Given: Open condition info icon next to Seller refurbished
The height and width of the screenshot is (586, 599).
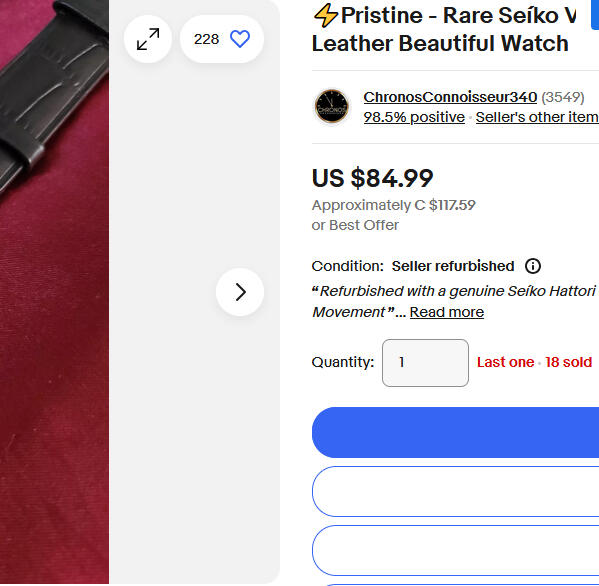Looking at the screenshot, I should tap(533, 266).
